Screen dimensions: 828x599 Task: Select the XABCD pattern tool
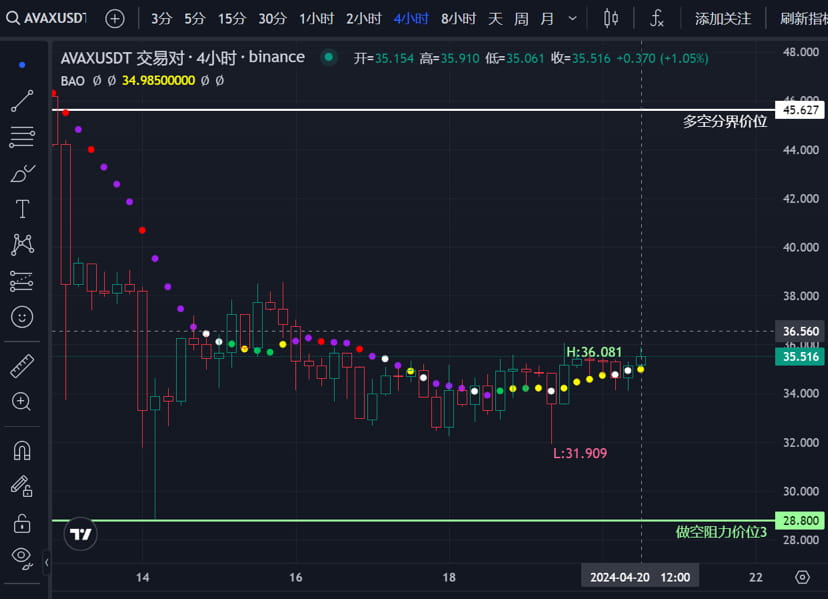click(20, 244)
